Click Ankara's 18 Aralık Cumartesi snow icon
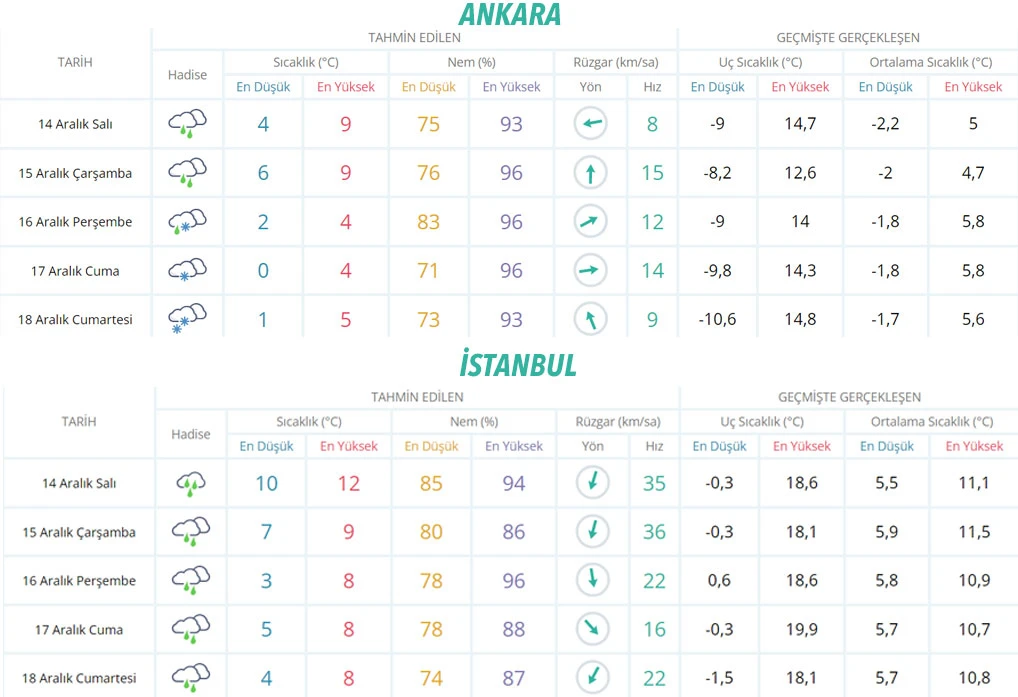The image size is (1018, 697). coord(187,319)
